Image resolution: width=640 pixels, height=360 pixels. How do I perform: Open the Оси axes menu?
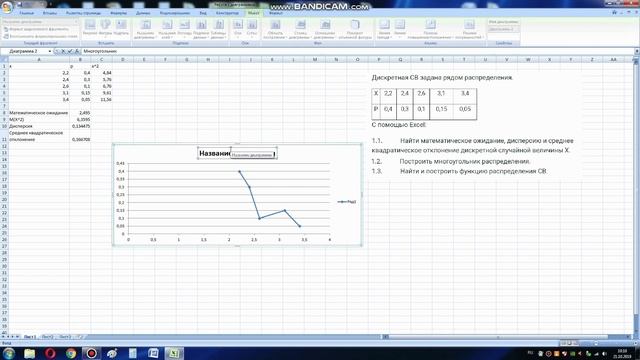pyautogui.click(x=238, y=29)
